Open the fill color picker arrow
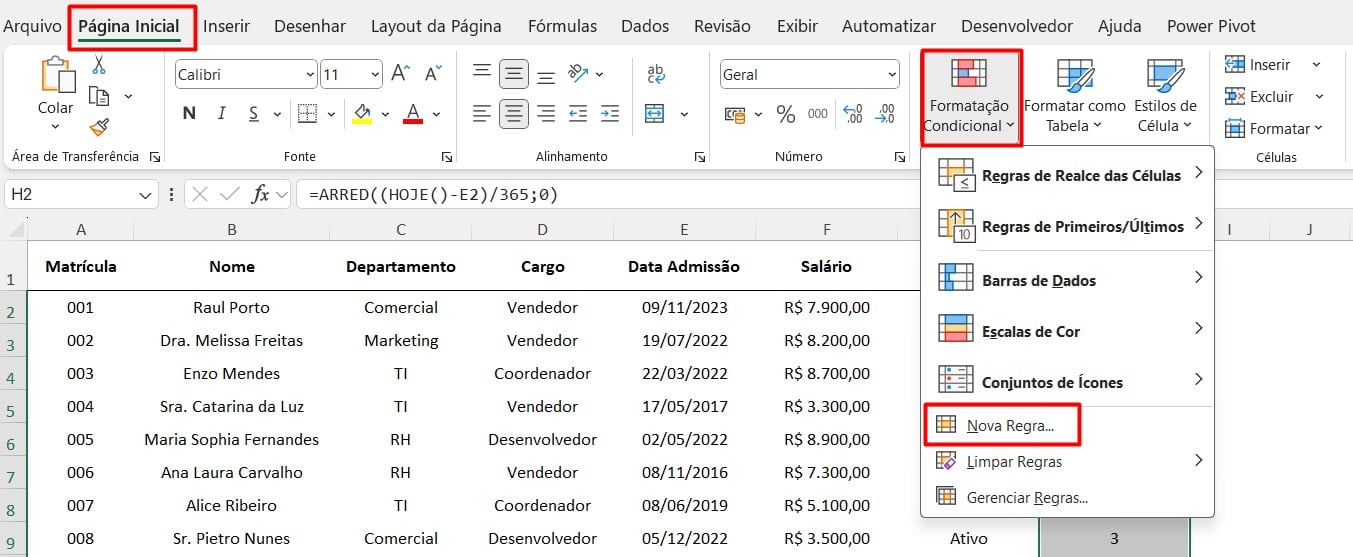Viewport: 1353px width, 557px height. tap(386, 113)
